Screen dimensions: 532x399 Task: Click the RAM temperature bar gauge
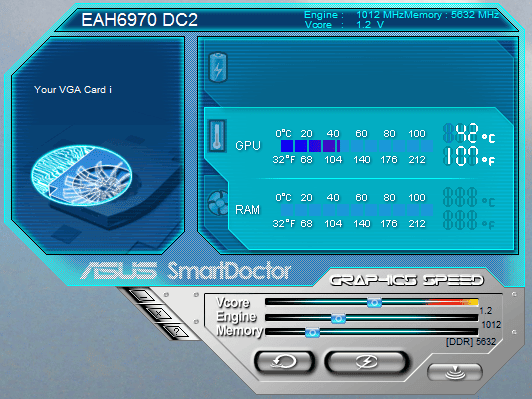[x=357, y=210]
